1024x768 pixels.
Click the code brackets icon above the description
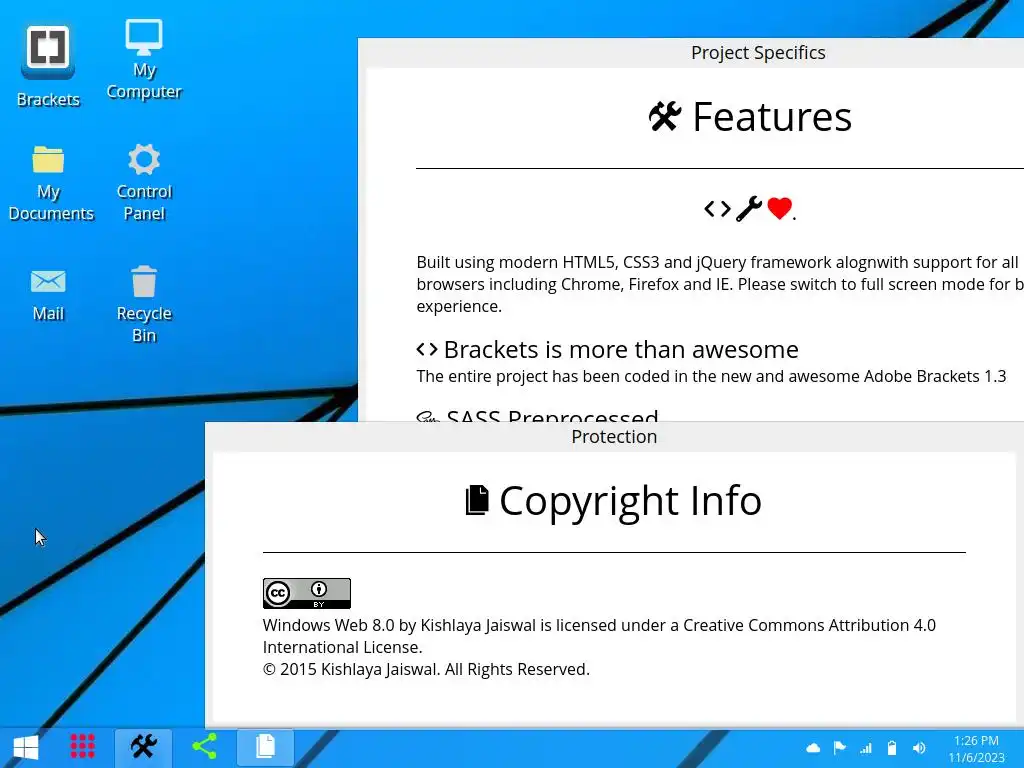point(718,209)
